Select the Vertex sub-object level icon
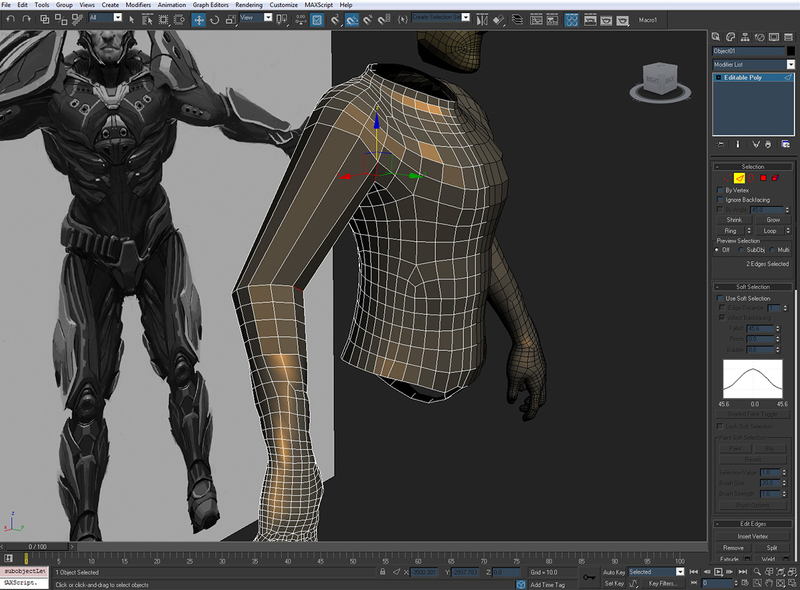This screenshot has width=800, height=590. tap(725, 178)
